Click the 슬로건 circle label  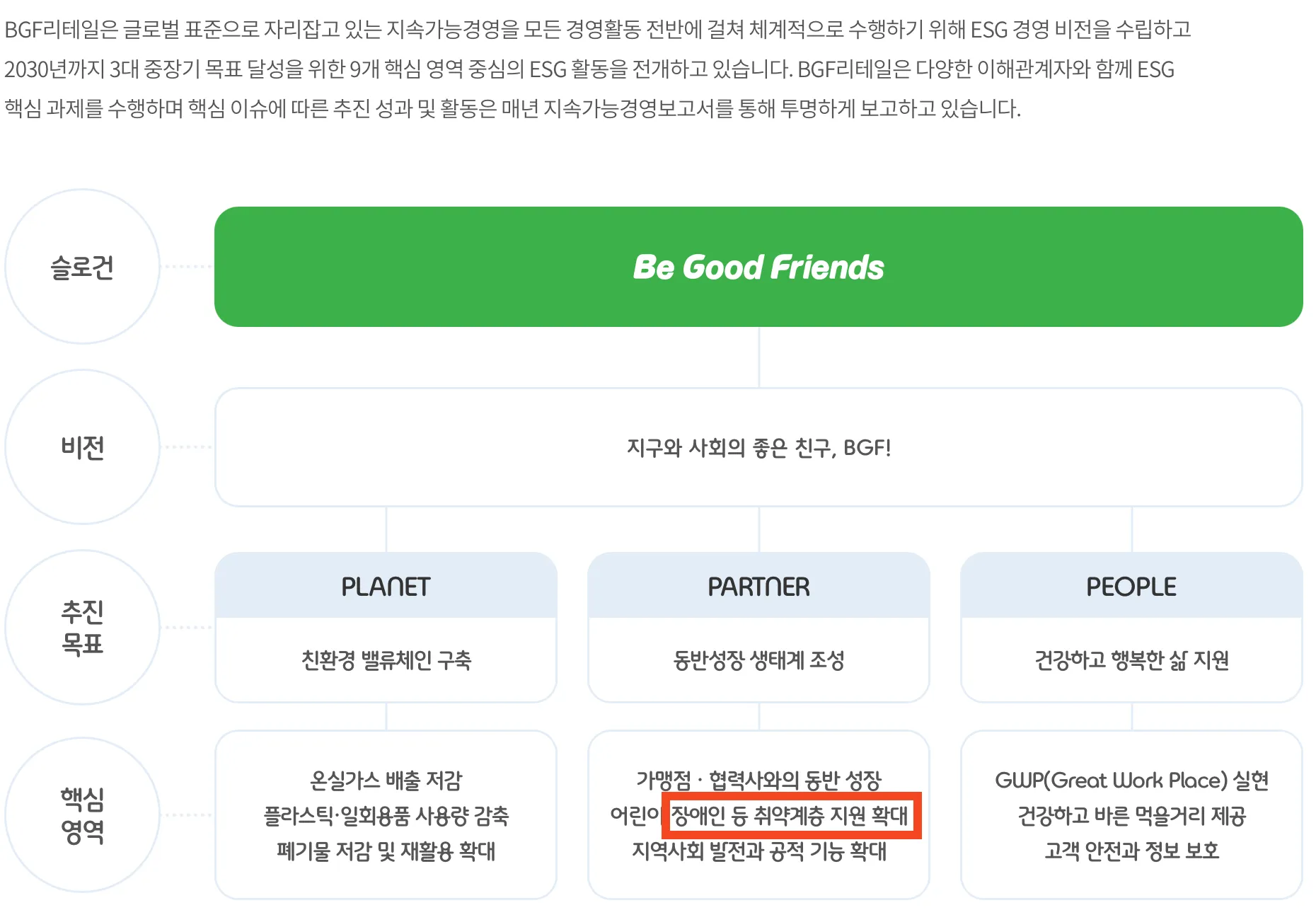pyautogui.click(x=82, y=267)
